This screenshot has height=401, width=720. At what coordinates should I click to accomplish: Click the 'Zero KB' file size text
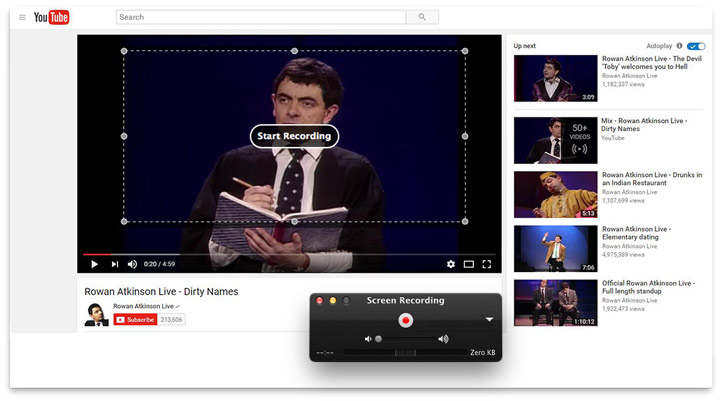click(x=483, y=353)
